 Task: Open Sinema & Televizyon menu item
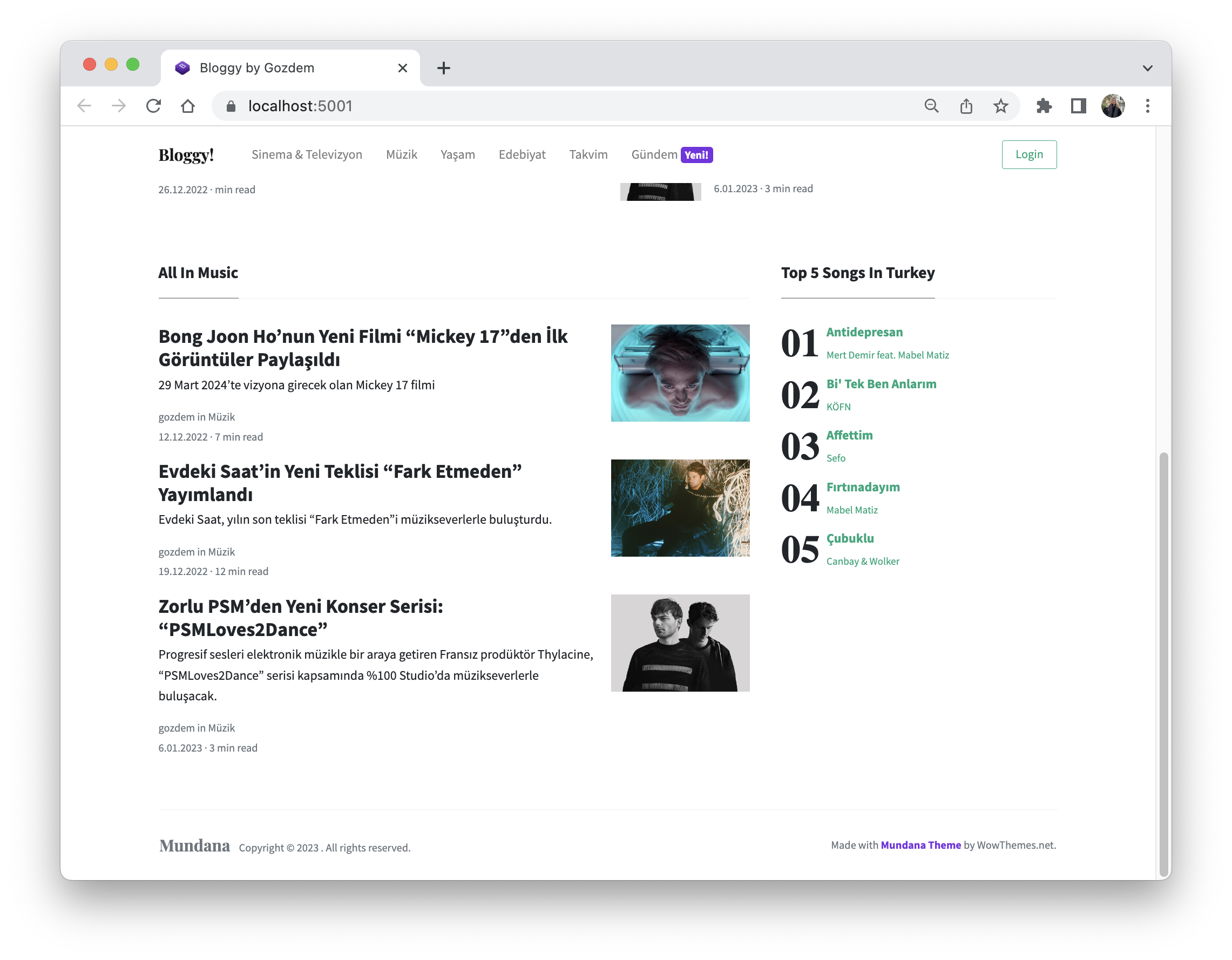(306, 154)
